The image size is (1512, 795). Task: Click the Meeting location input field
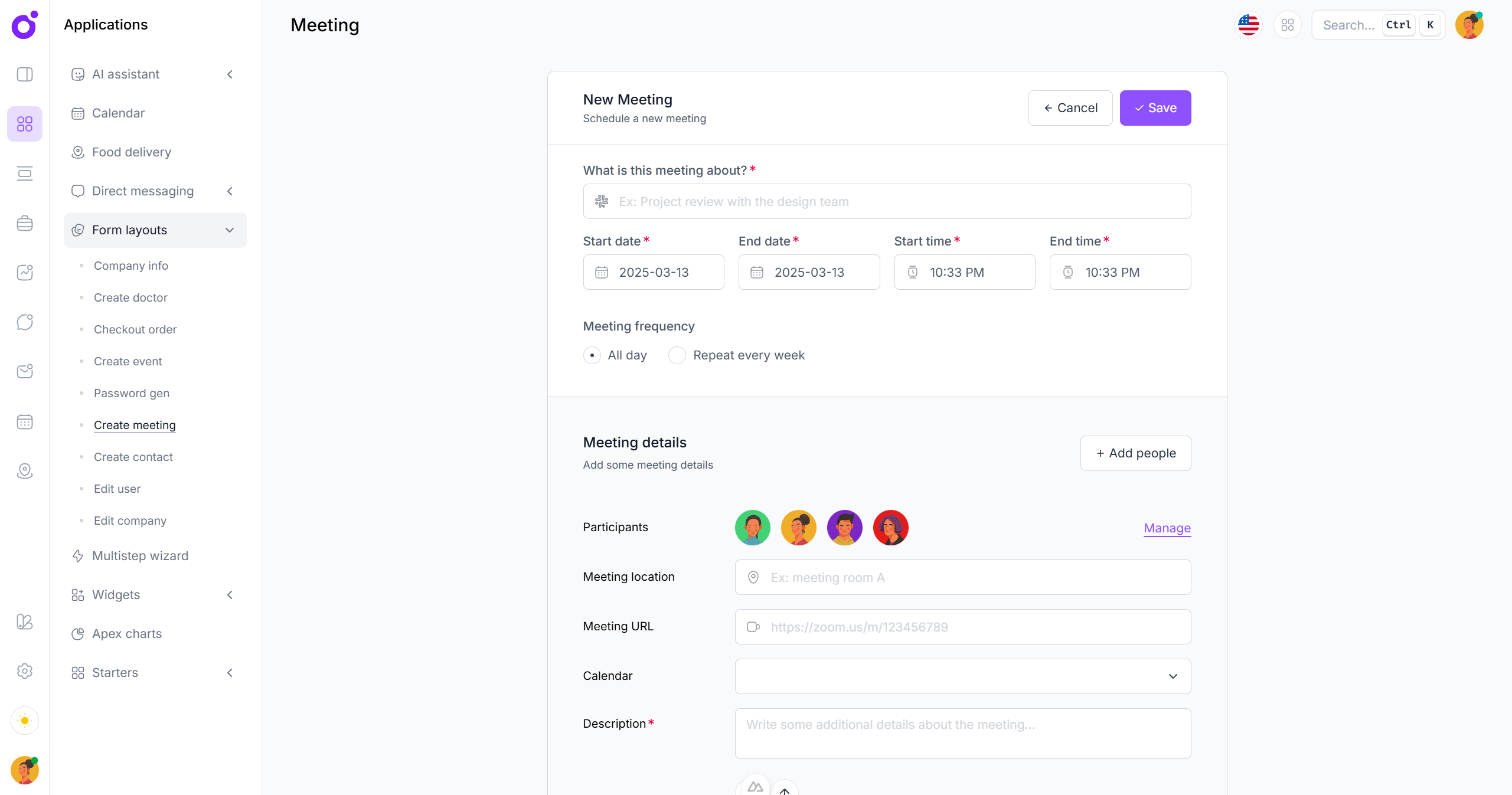[962, 577]
